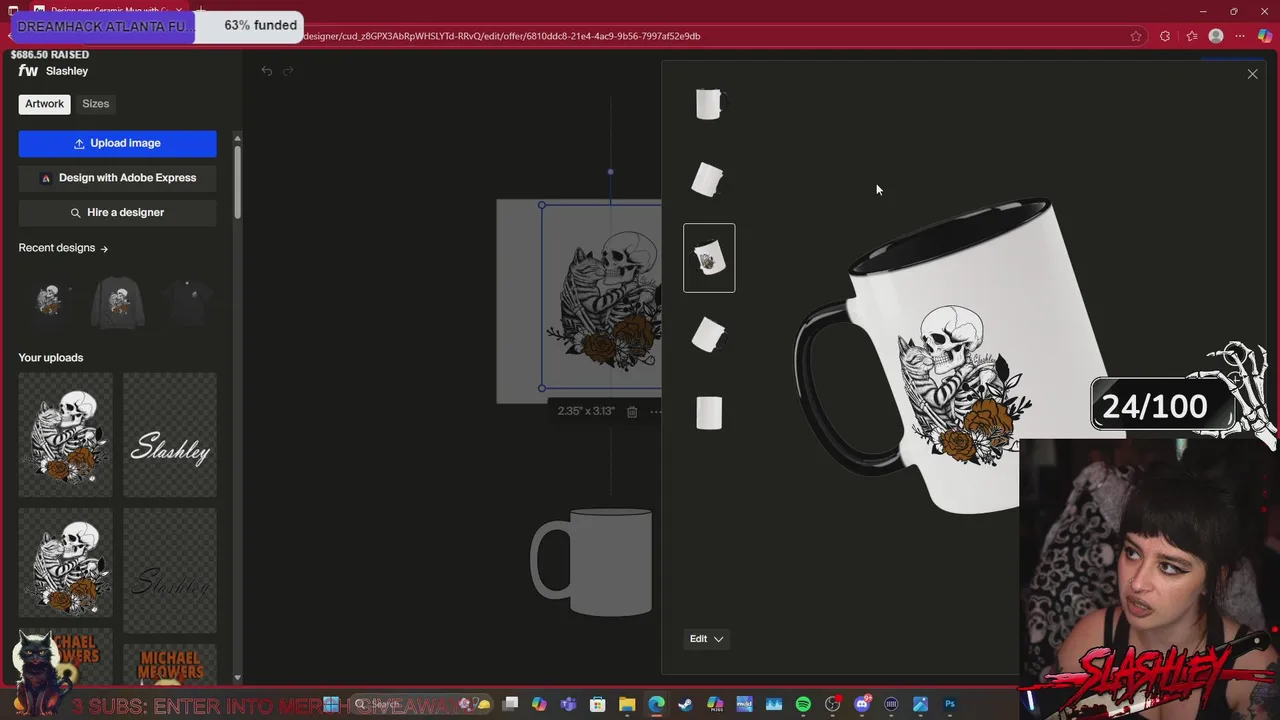Click the favorites star in address bar
Viewport: 1280px width, 720px height.
(x=1136, y=36)
